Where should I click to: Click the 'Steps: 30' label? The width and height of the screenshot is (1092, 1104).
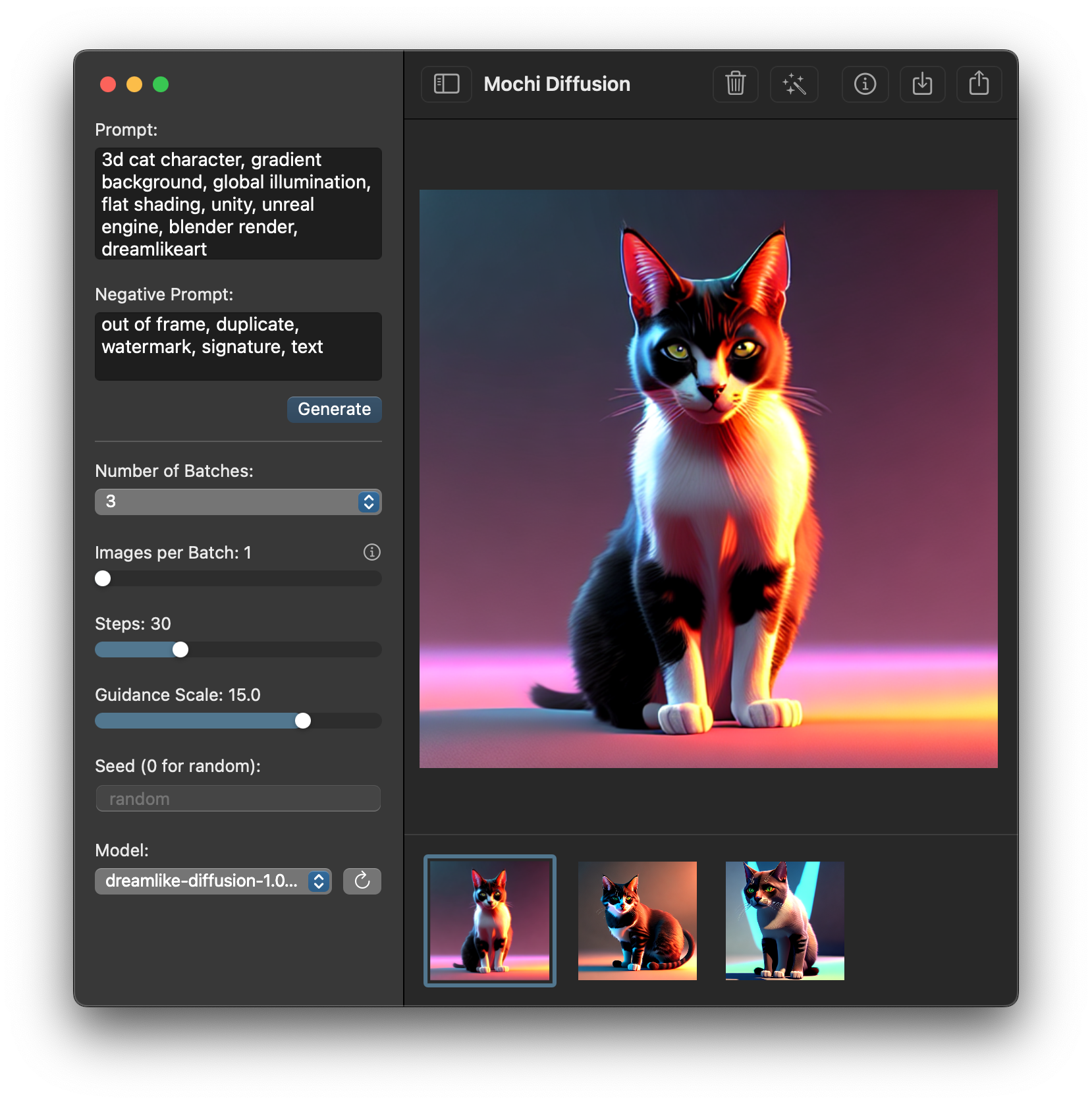pyautogui.click(x=133, y=624)
